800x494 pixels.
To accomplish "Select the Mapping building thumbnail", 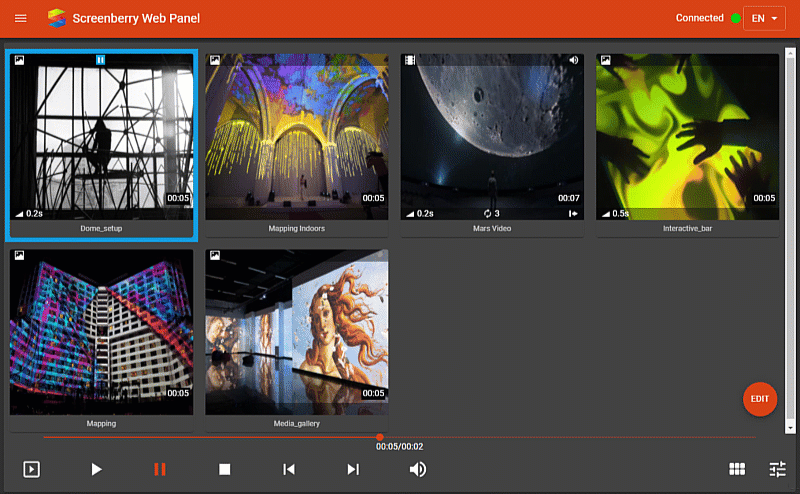I will click(x=102, y=332).
